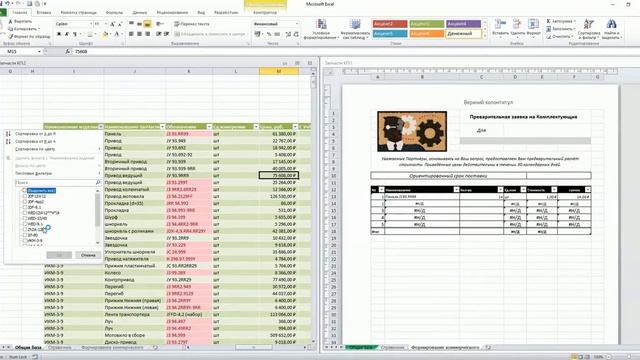Click the filter menu search field

point(58,182)
